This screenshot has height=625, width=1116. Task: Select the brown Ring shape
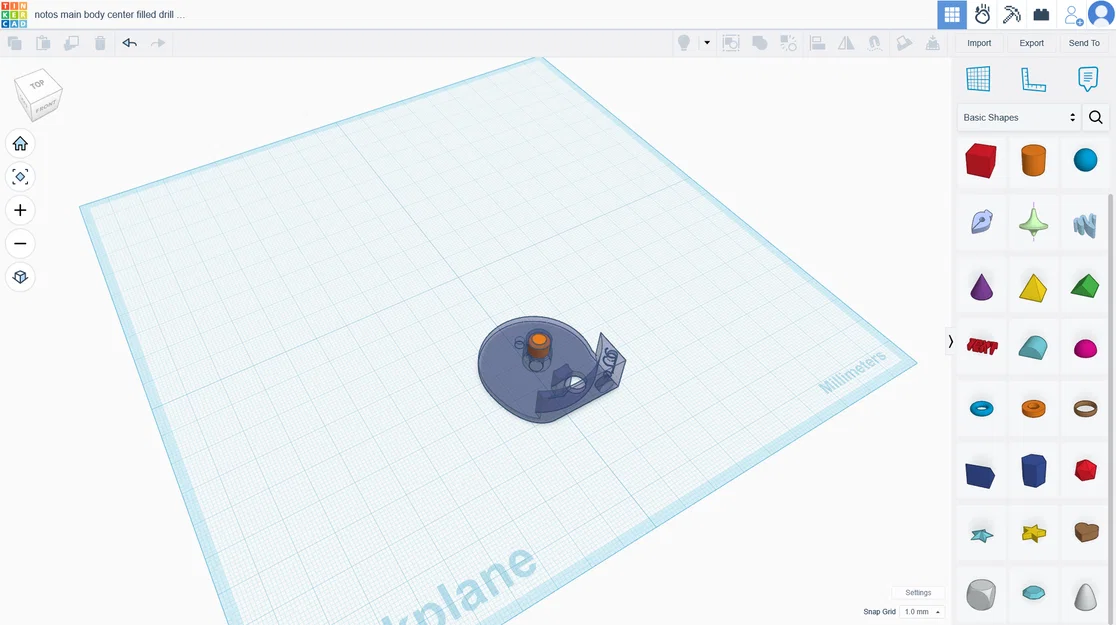(x=1085, y=409)
